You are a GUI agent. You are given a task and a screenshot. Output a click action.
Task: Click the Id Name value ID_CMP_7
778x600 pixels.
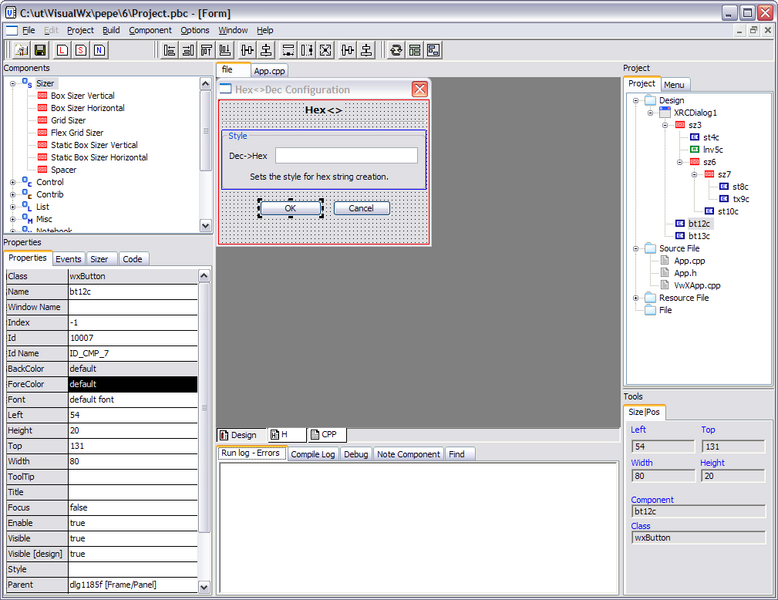point(132,353)
